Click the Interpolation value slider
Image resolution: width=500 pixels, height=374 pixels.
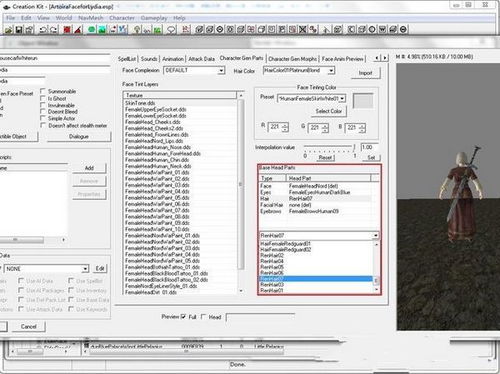point(329,147)
